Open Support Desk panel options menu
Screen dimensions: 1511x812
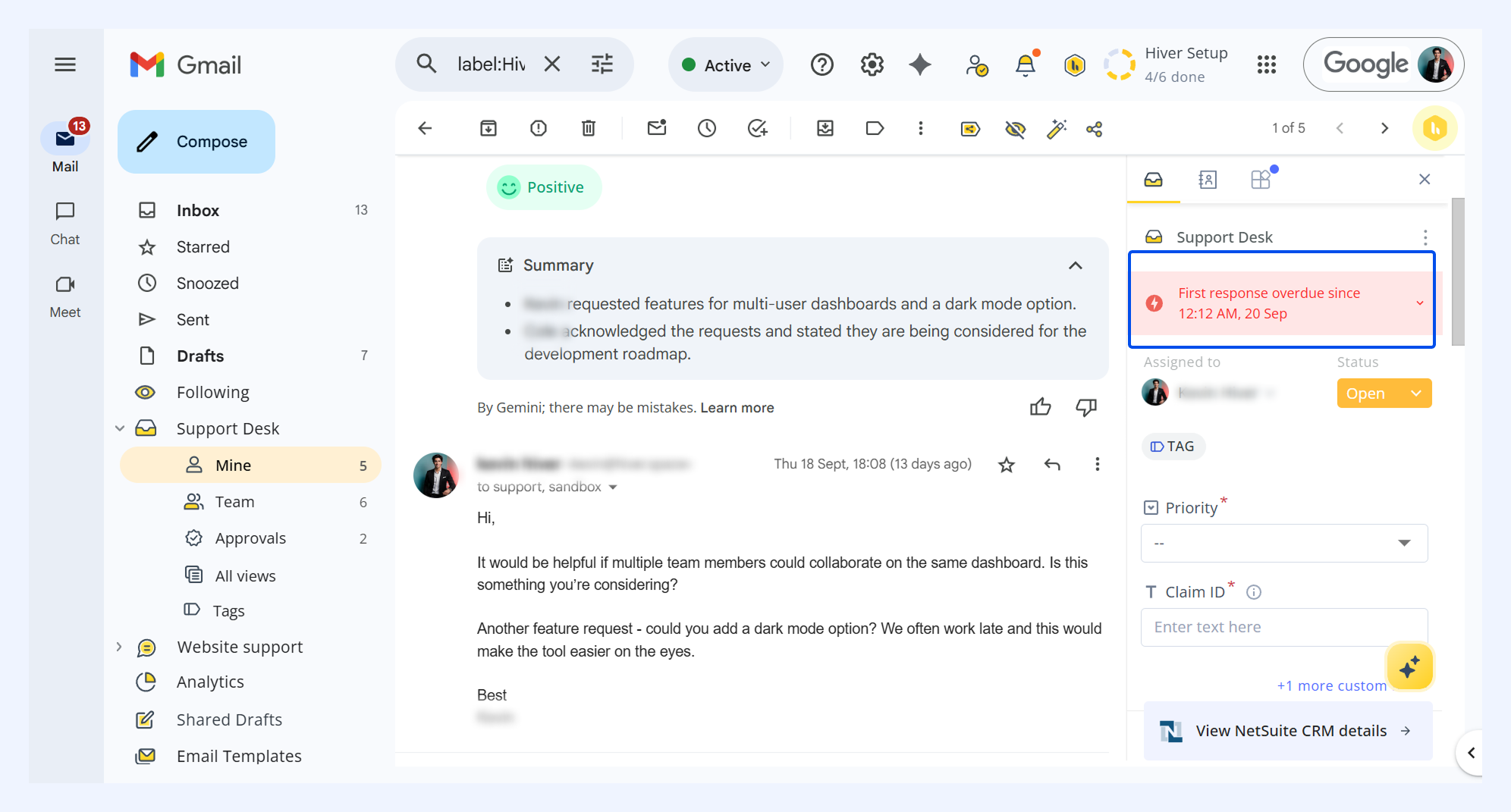click(x=1425, y=237)
